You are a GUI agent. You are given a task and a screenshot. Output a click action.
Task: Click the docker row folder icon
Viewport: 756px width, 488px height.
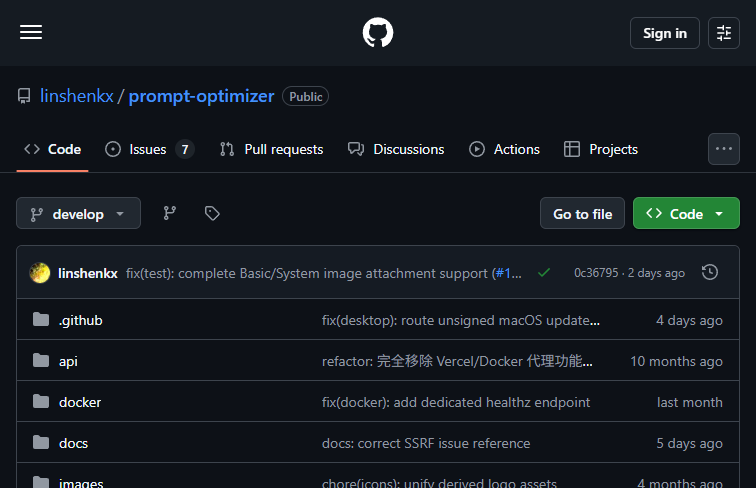point(41,401)
